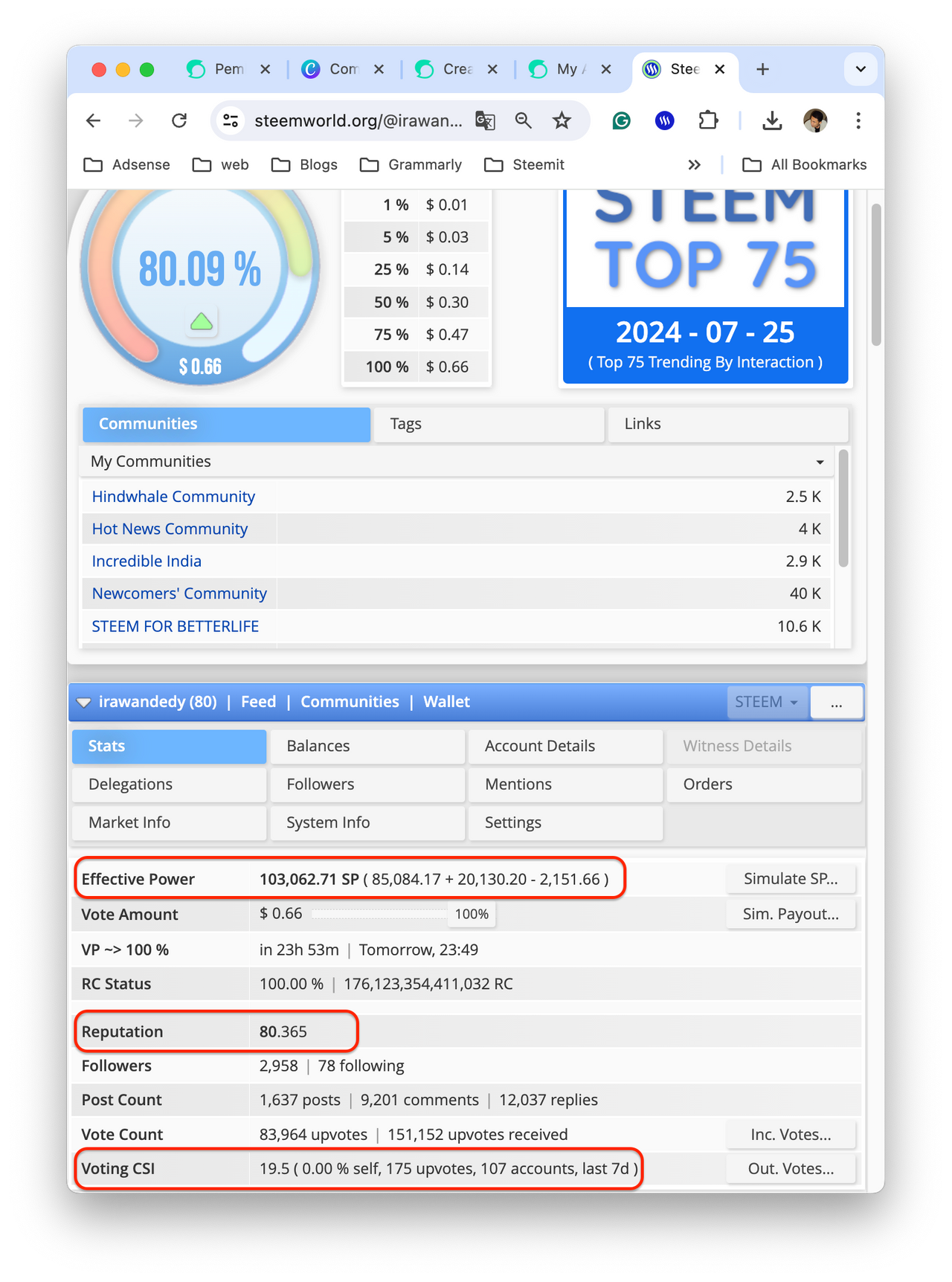Select the Communities tab
This screenshot has width=952, height=1282.
[x=226, y=424]
